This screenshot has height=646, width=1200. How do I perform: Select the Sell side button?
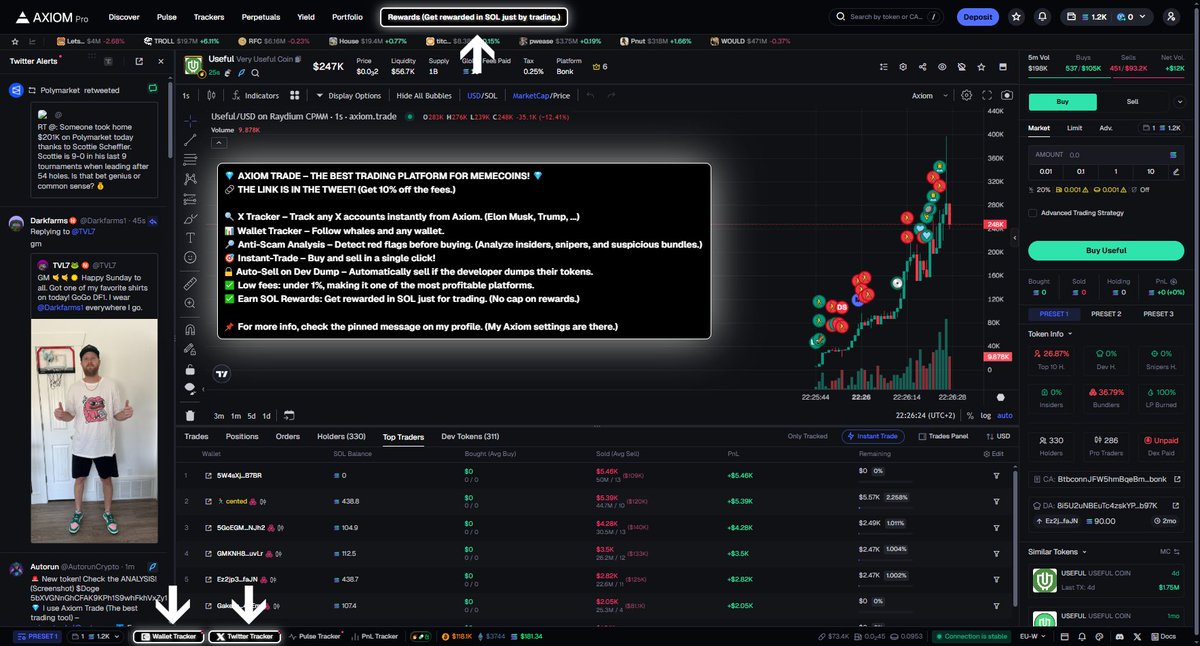coord(1132,101)
